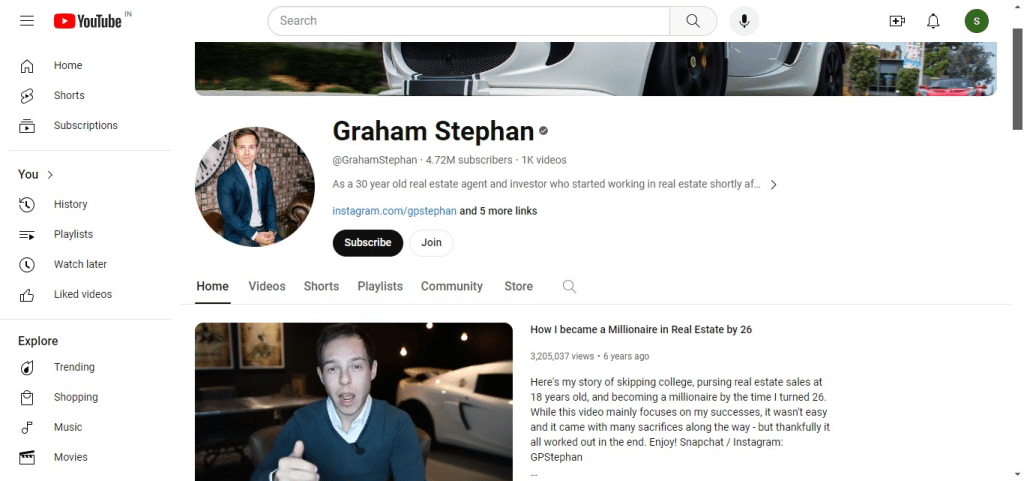Expand the You section chevron
This screenshot has height=481, width=1024.
pos(50,174)
